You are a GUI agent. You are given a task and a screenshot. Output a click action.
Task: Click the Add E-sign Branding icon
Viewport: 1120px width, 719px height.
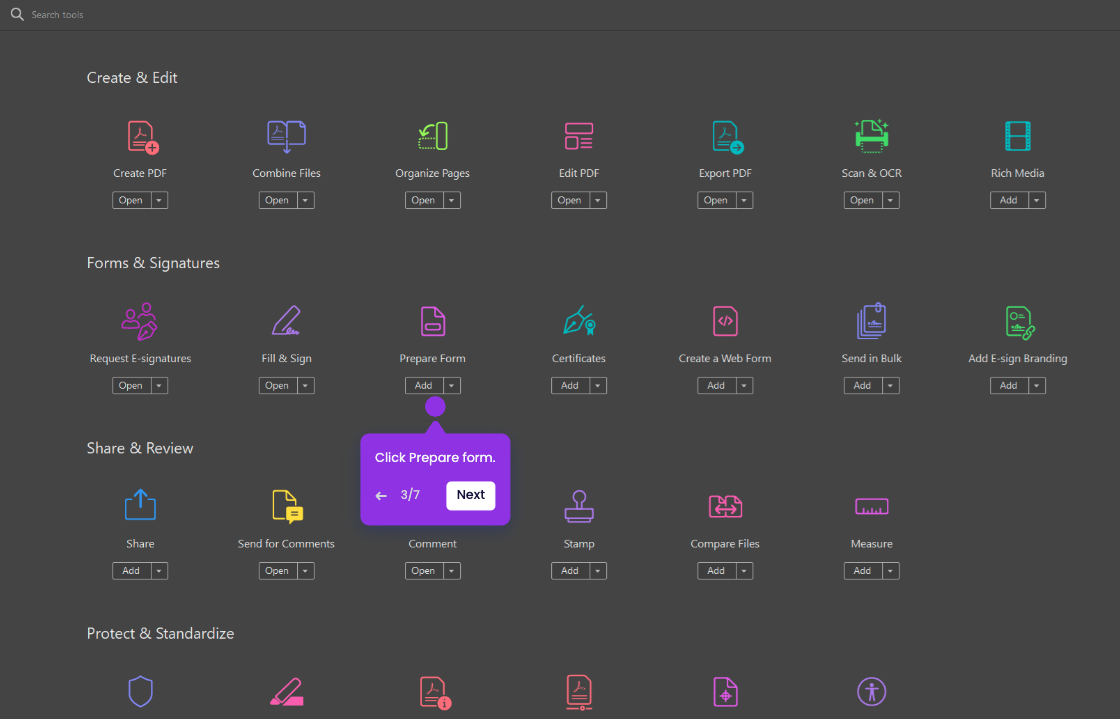point(1020,323)
